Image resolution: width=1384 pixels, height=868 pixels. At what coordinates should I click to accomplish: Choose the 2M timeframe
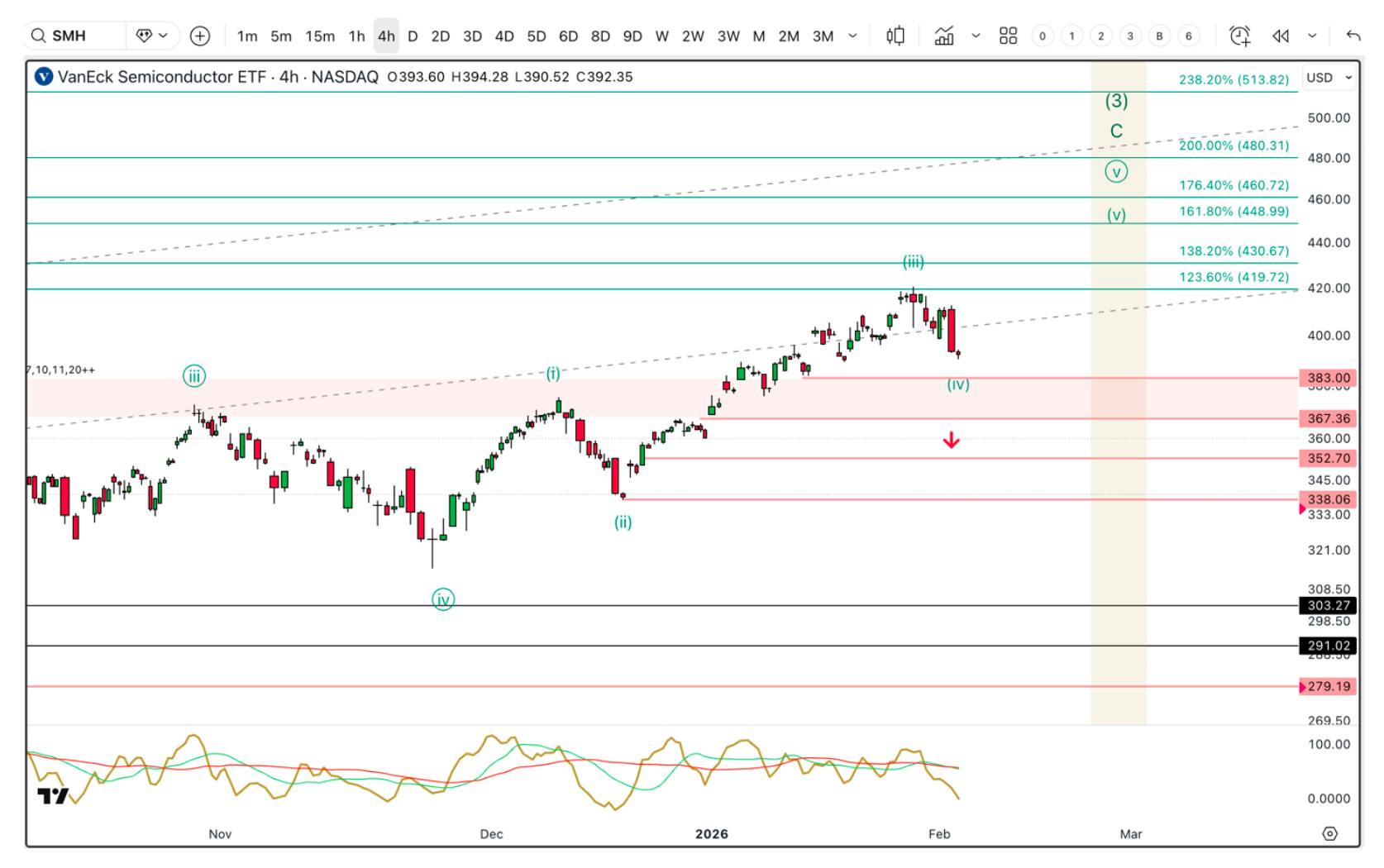tap(789, 36)
